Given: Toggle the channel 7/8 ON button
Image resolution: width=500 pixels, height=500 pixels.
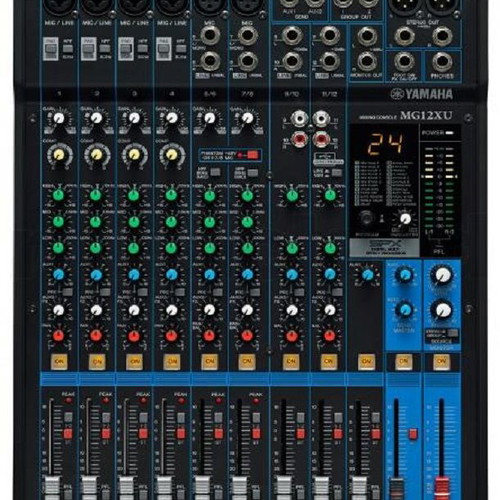Looking at the screenshot, I should coord(247,362).
